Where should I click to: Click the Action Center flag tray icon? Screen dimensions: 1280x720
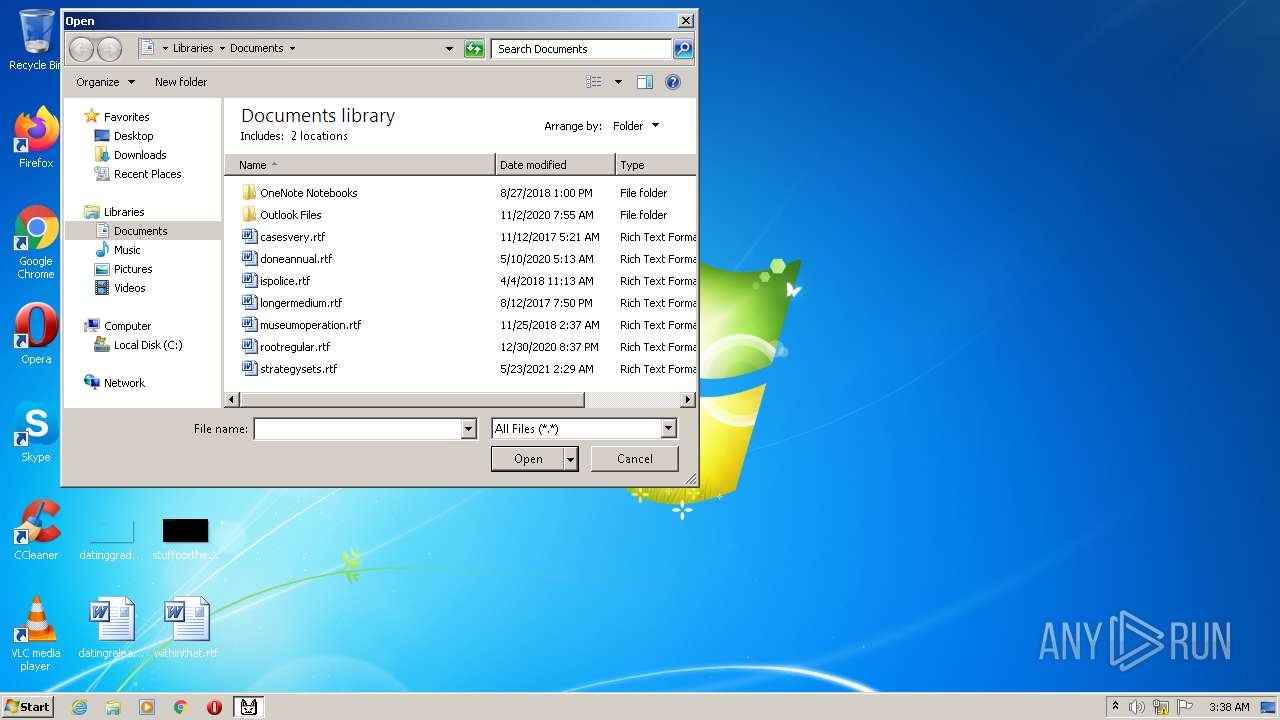pos(1185,707)
